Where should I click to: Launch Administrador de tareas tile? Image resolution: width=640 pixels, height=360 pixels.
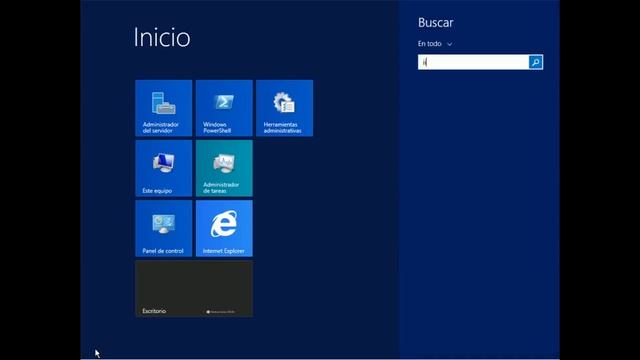(x=224, y=168)
